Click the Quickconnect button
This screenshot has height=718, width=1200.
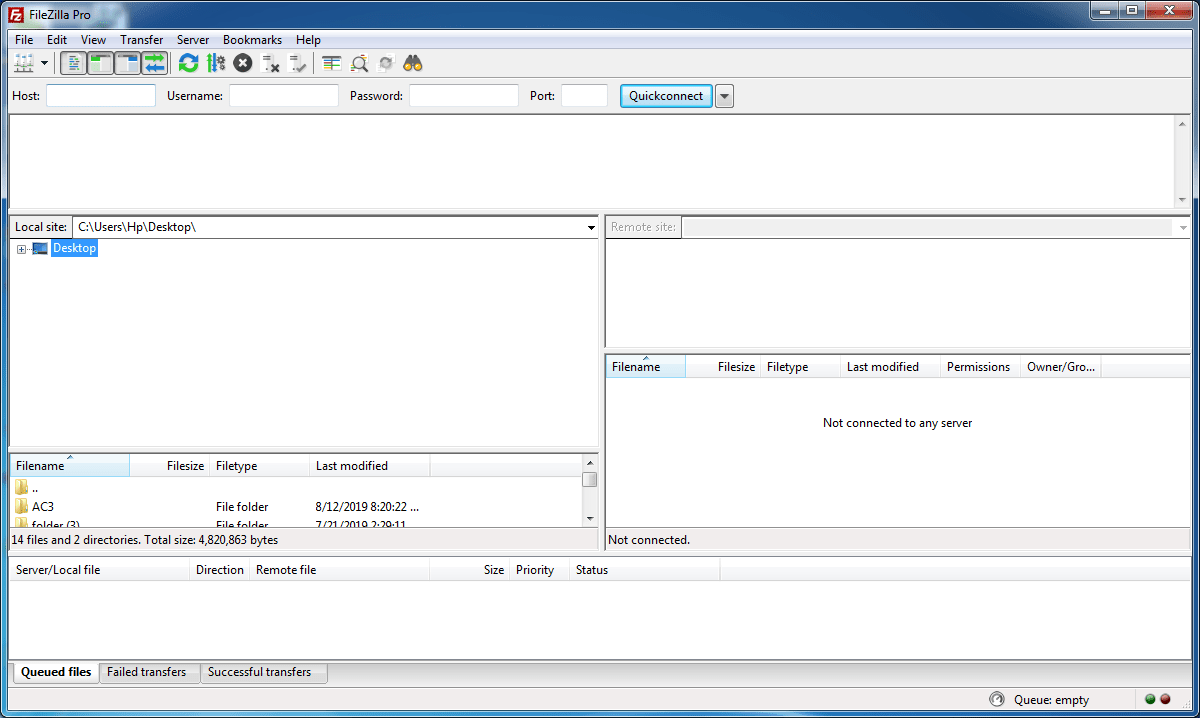tap(666, 96)
